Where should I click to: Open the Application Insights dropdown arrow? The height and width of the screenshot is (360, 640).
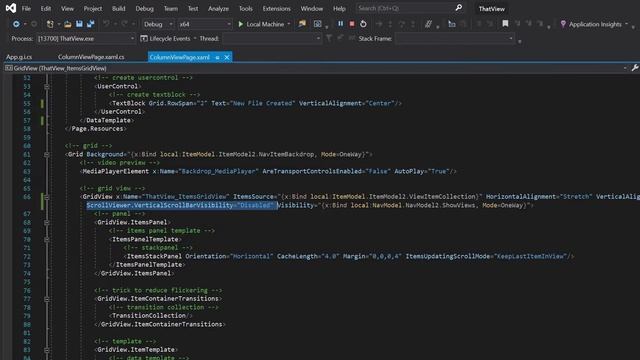coord(627,24)
